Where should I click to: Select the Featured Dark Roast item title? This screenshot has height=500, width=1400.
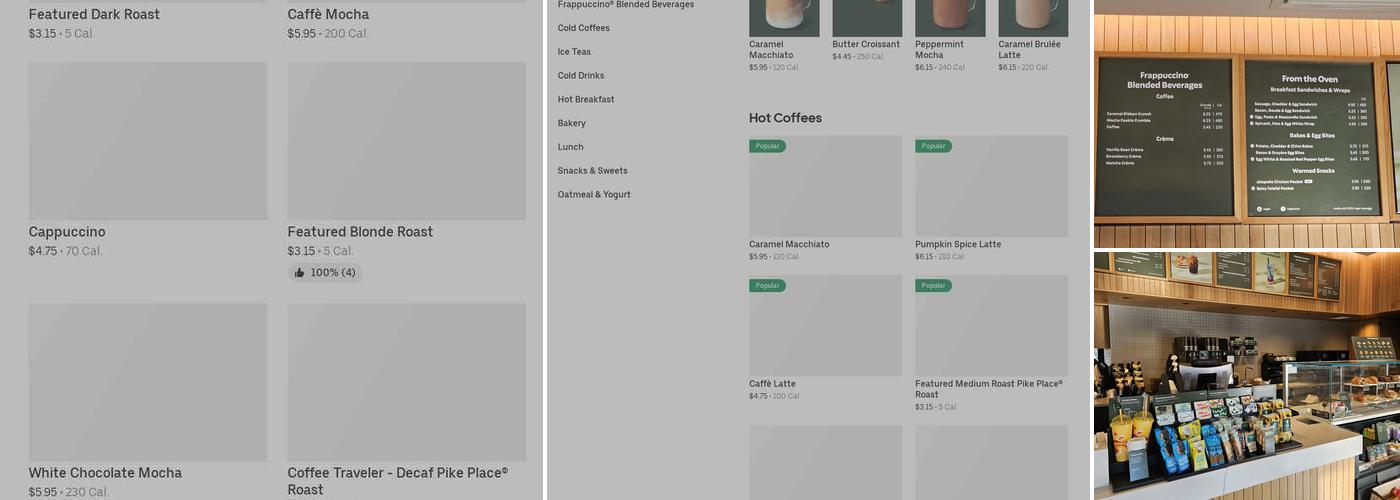(94, 14)
